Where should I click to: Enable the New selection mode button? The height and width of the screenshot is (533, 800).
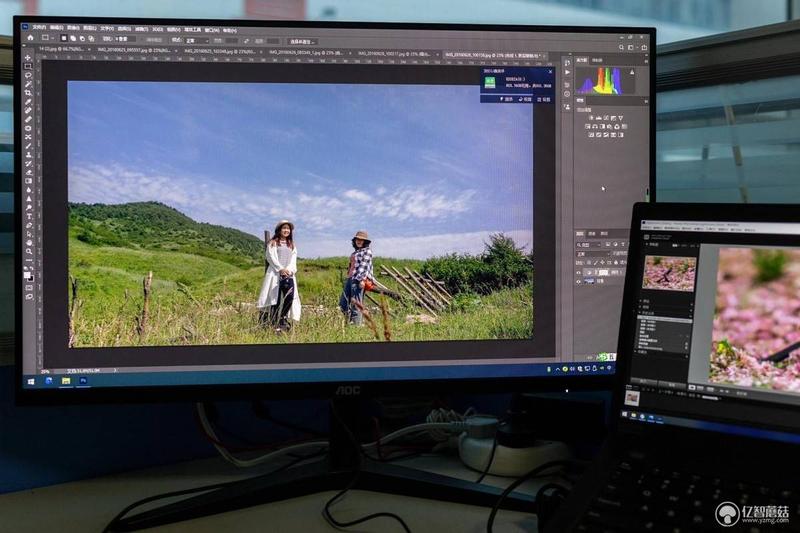[x=64, y=38]
